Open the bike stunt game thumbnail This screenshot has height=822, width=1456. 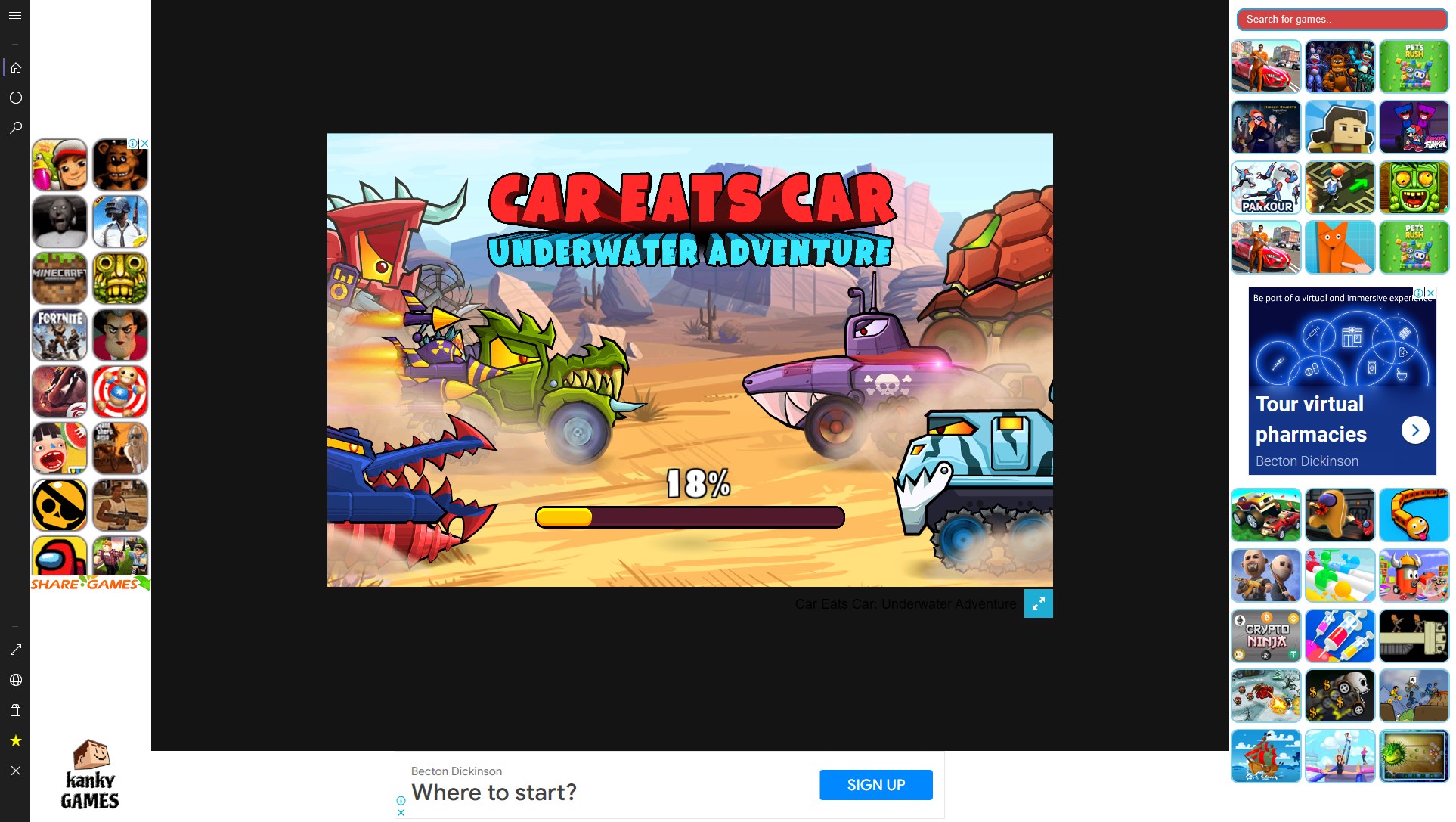(x=1414, y=696)
